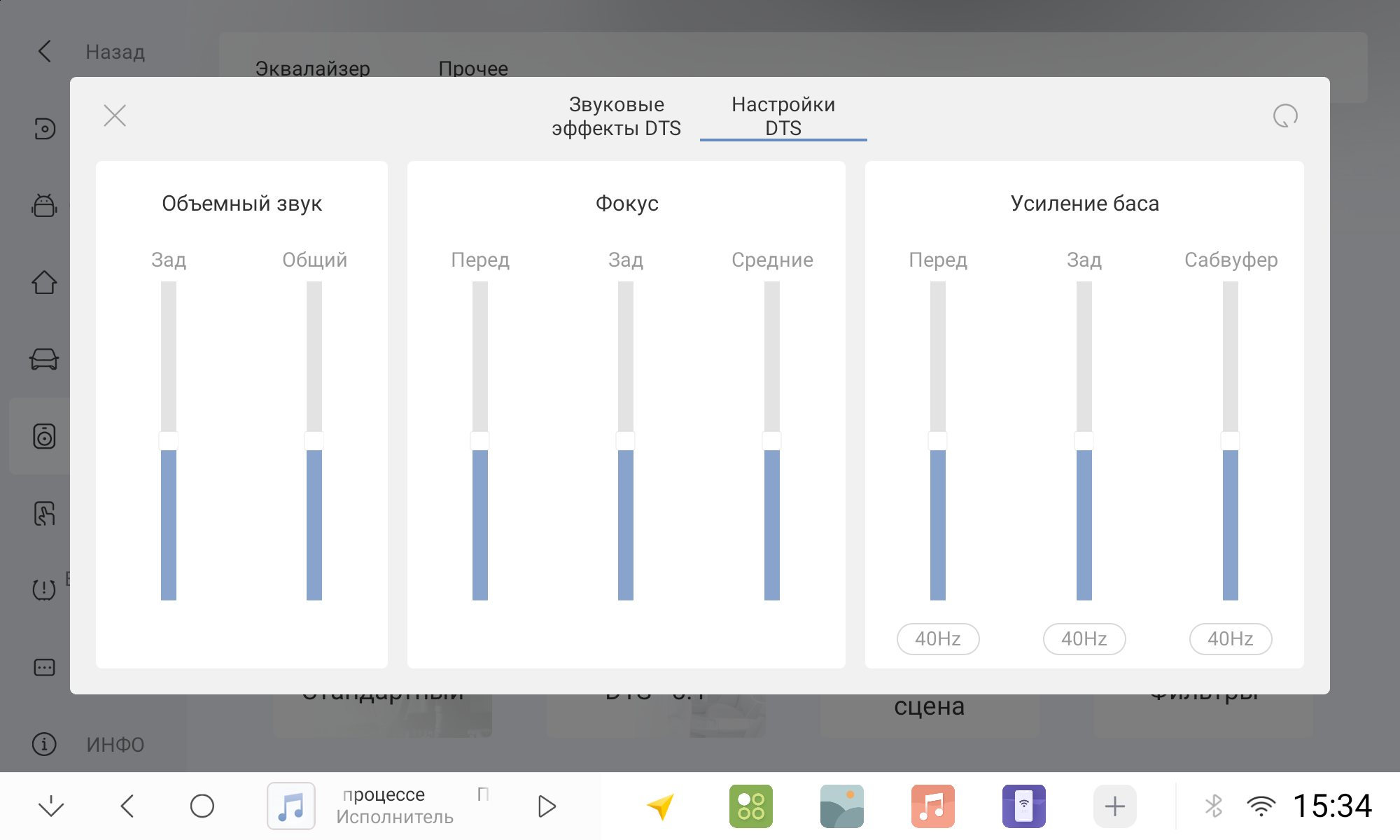Adjust the Общий surround sound slider
The image size is (1400, 840).
314,441
